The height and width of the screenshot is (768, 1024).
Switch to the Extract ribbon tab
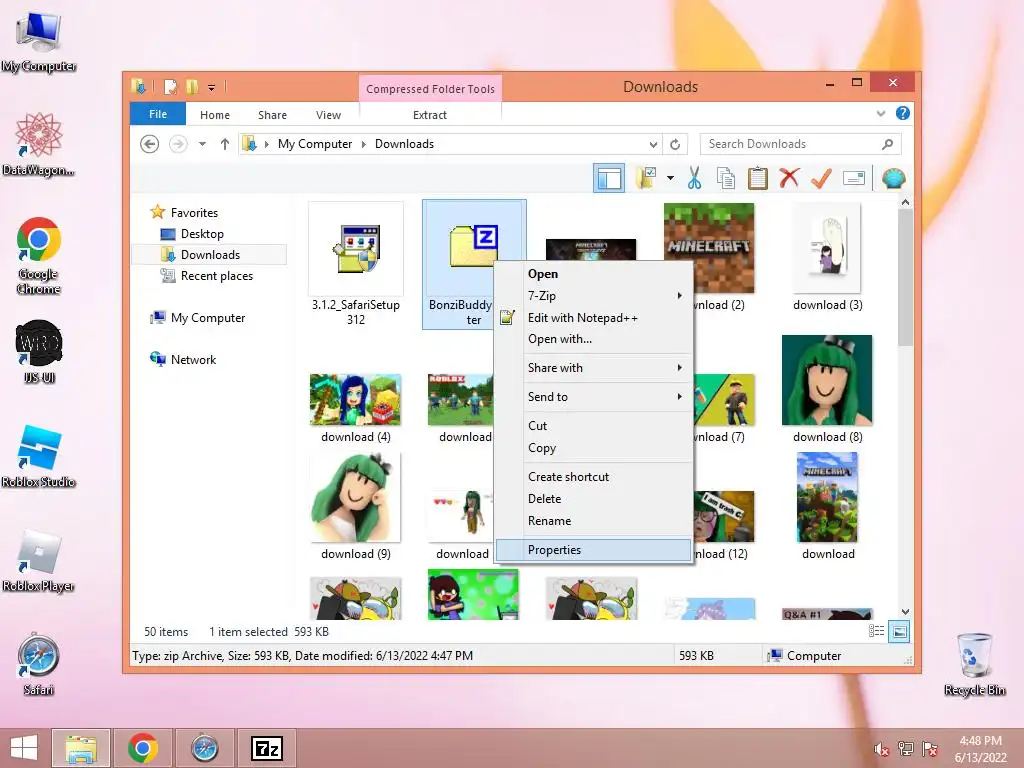click(x=430, y=115)
